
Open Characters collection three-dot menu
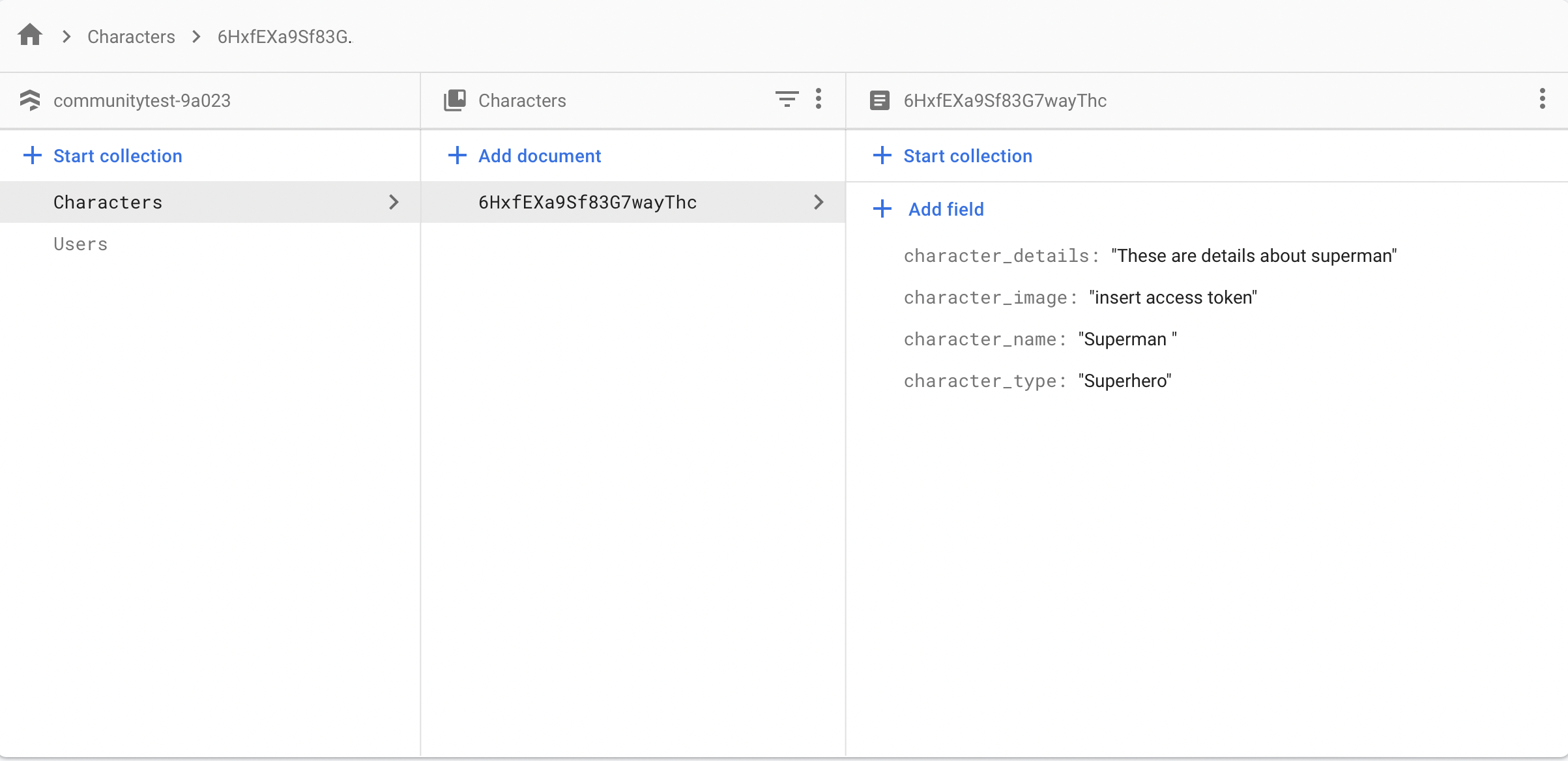[x=819, y=99]
